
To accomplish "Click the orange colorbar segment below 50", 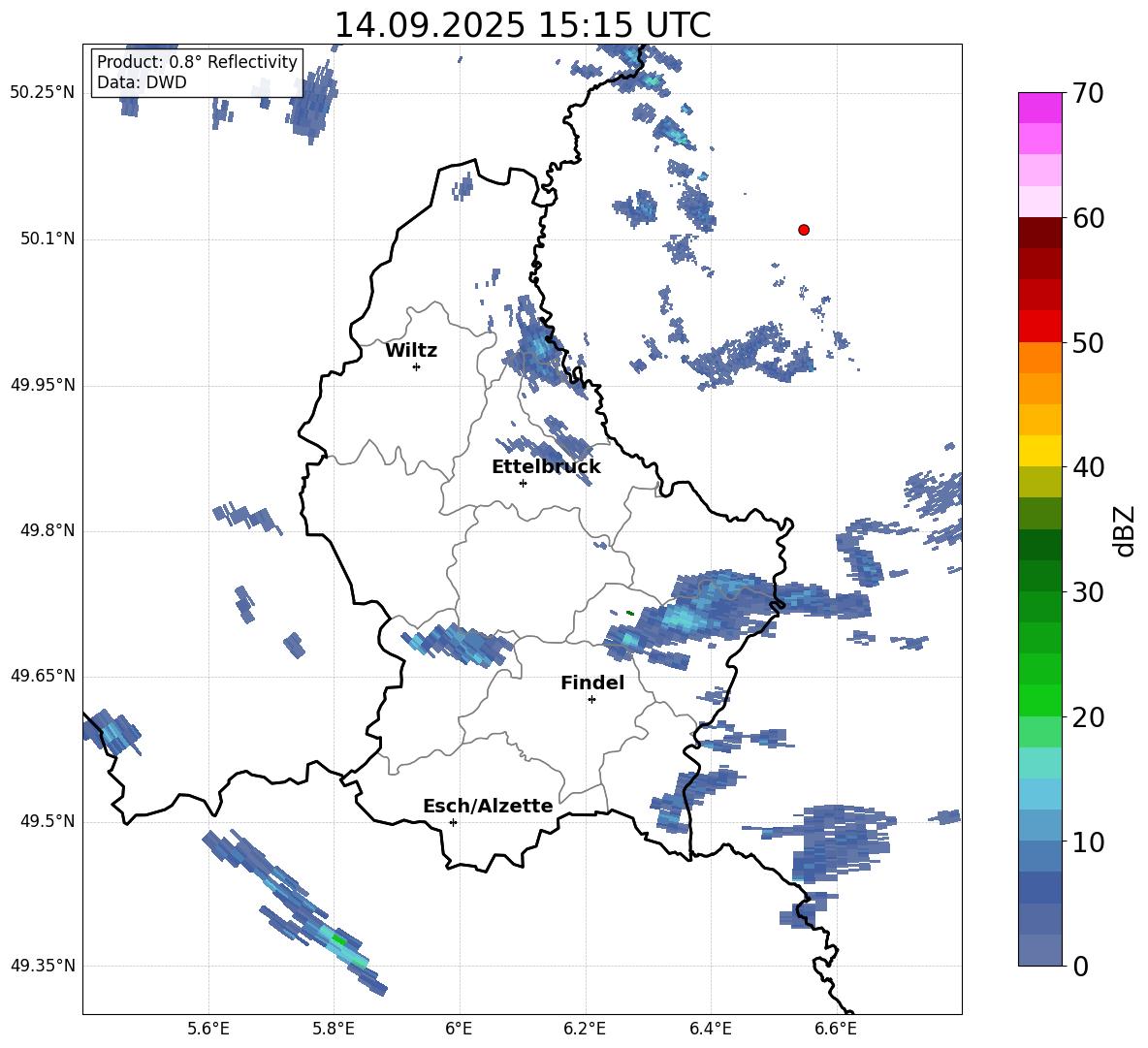I will pos(1039,357).
